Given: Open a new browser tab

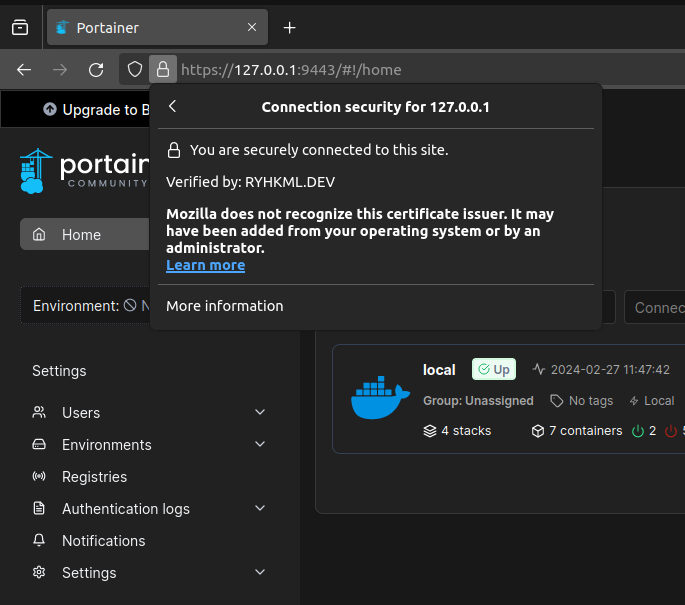Looking at the screenshot, I should coord(289,28).
